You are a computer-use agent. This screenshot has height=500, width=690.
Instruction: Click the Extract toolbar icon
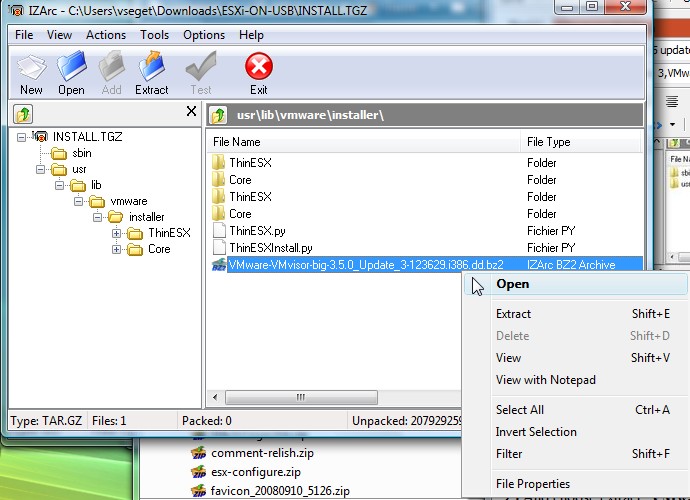coord(151,67)
